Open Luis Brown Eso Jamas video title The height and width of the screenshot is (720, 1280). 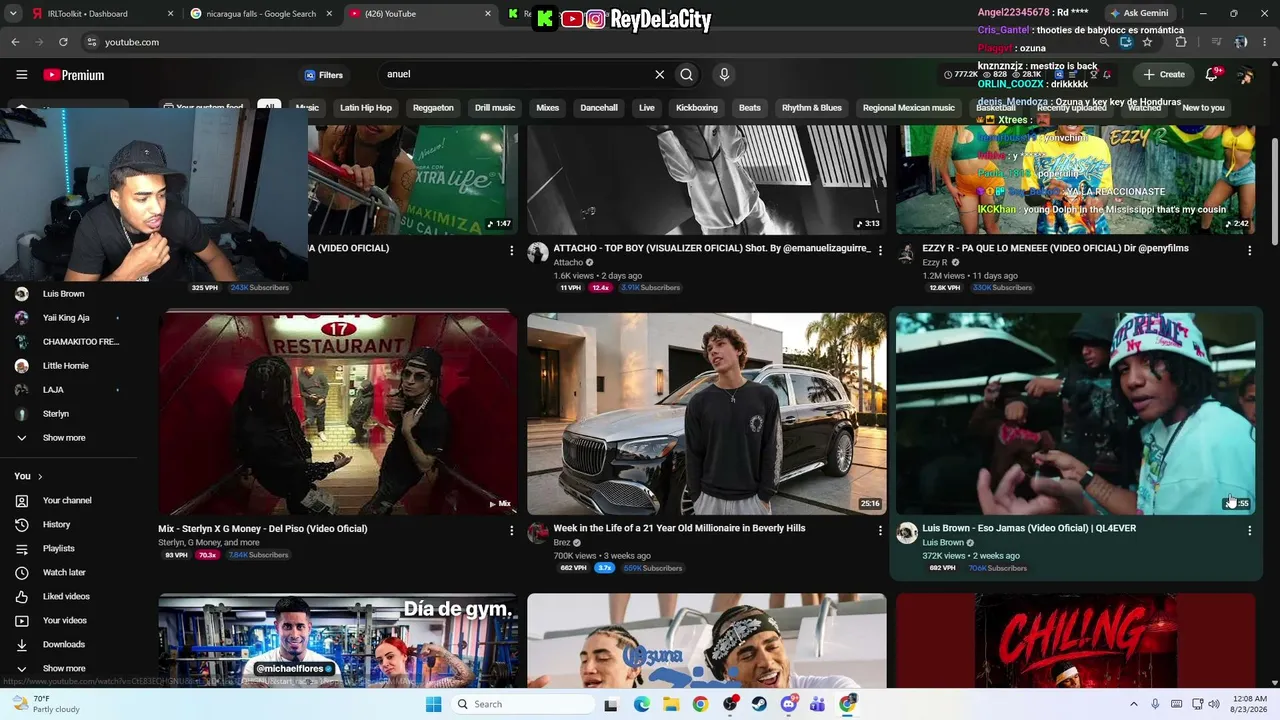pos(1029,528)
